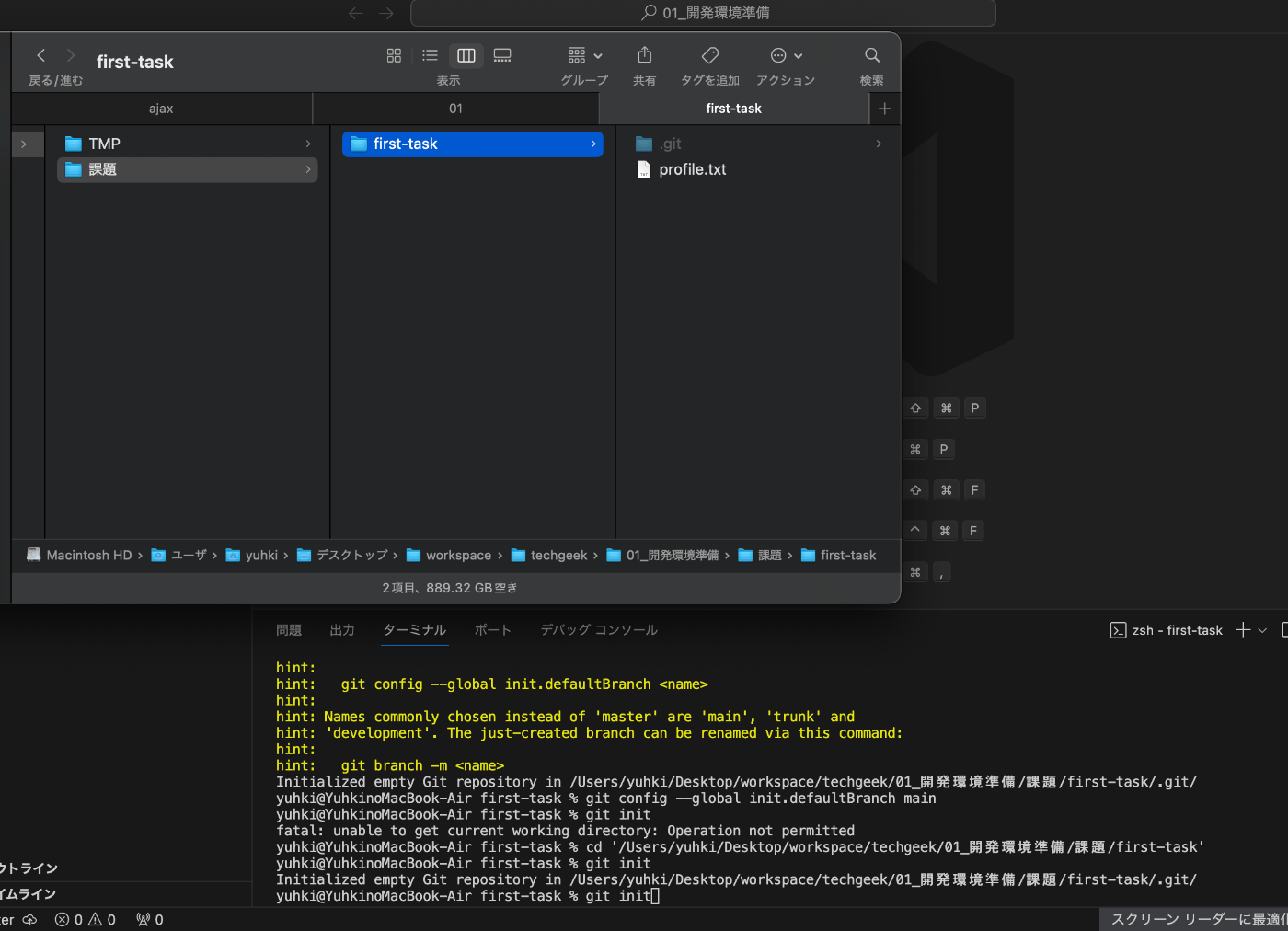Click デスクトップ in the path bar
The image size is (1288, 931).
[x=342, y=555]
